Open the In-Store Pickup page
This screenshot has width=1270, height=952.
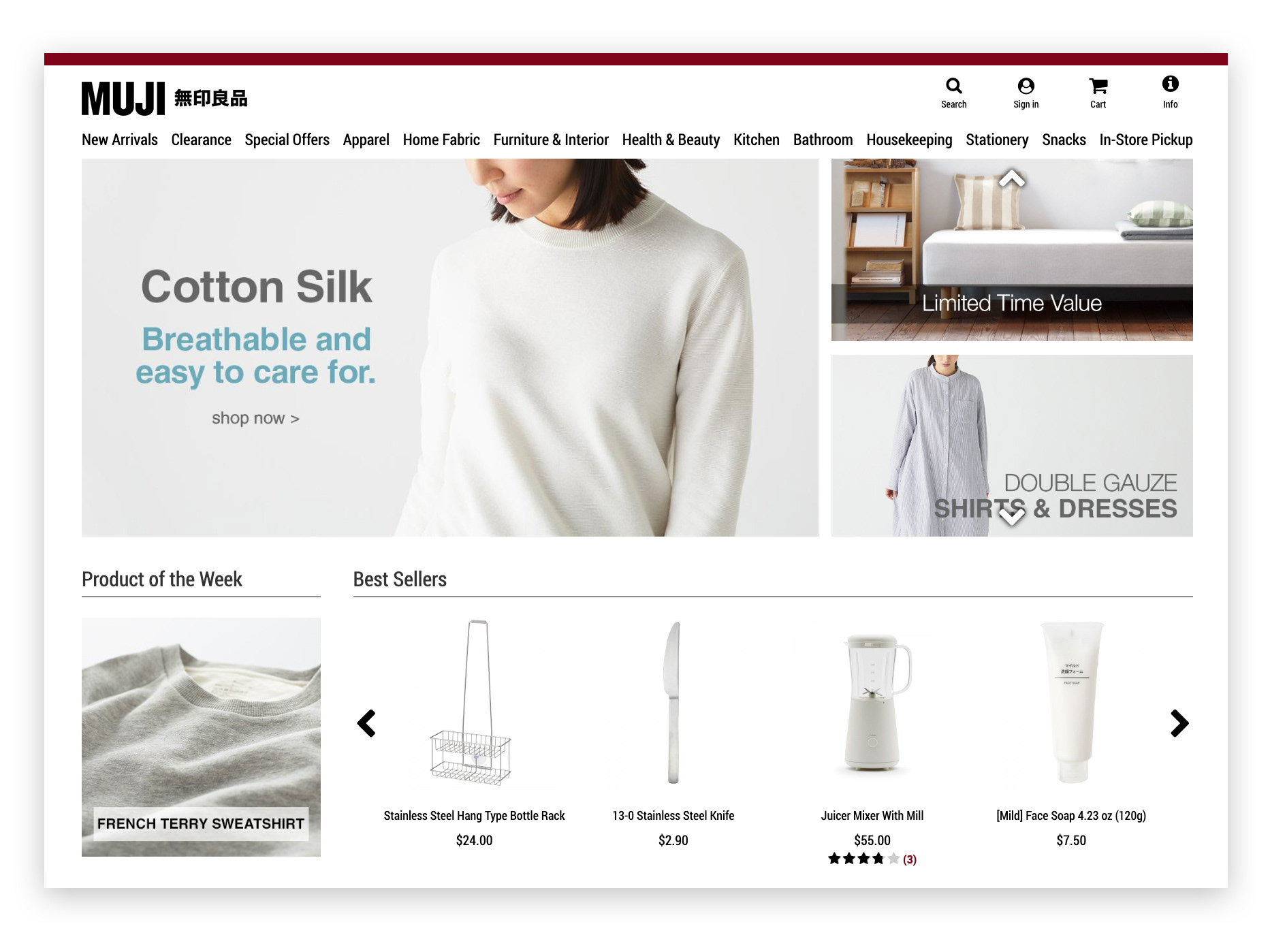click(x=1146, y=140)
